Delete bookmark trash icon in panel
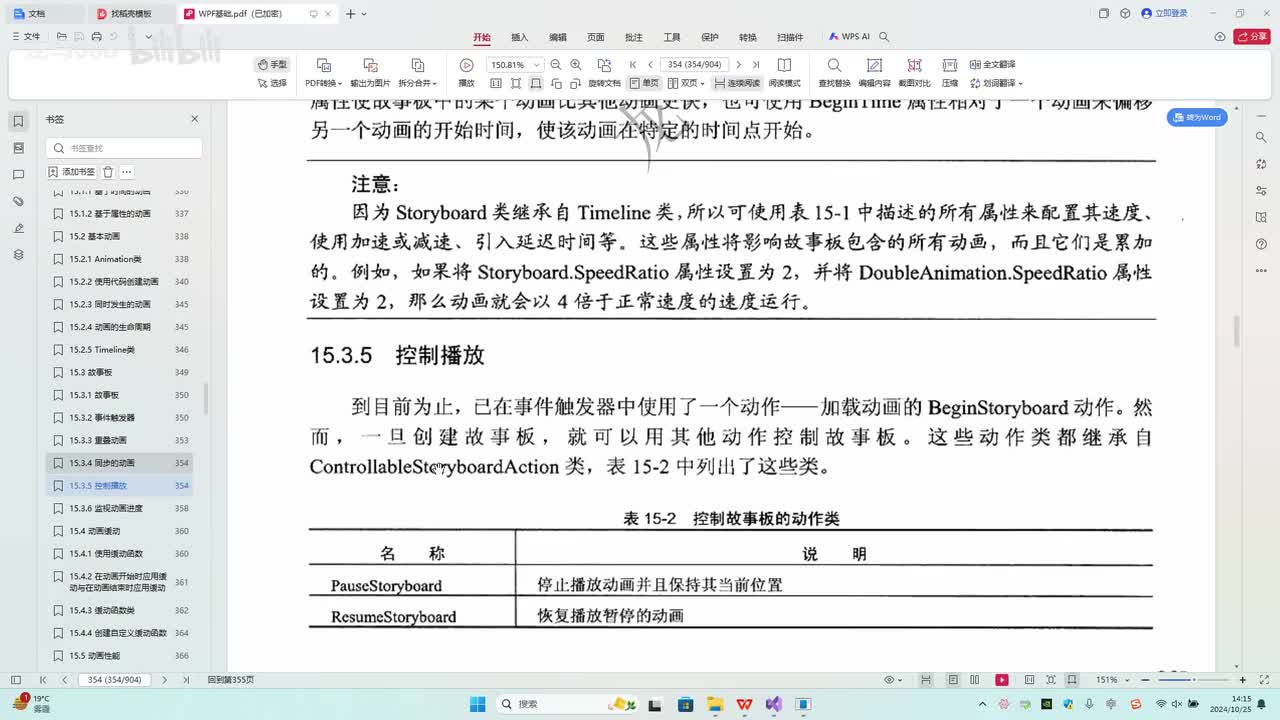Screen dimensions: 1280x720 pyautogui.click(x=108, y=172)
